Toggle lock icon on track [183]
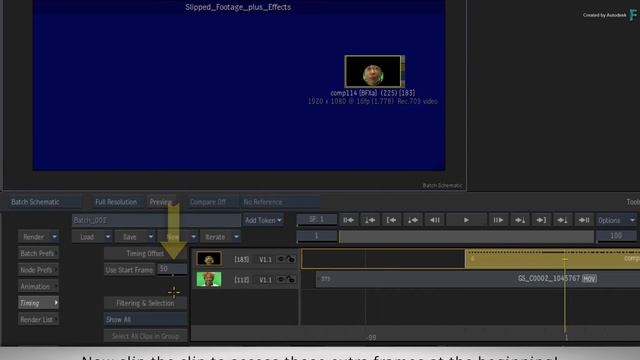This screenshot has width=640, height=360. [291, 259]
